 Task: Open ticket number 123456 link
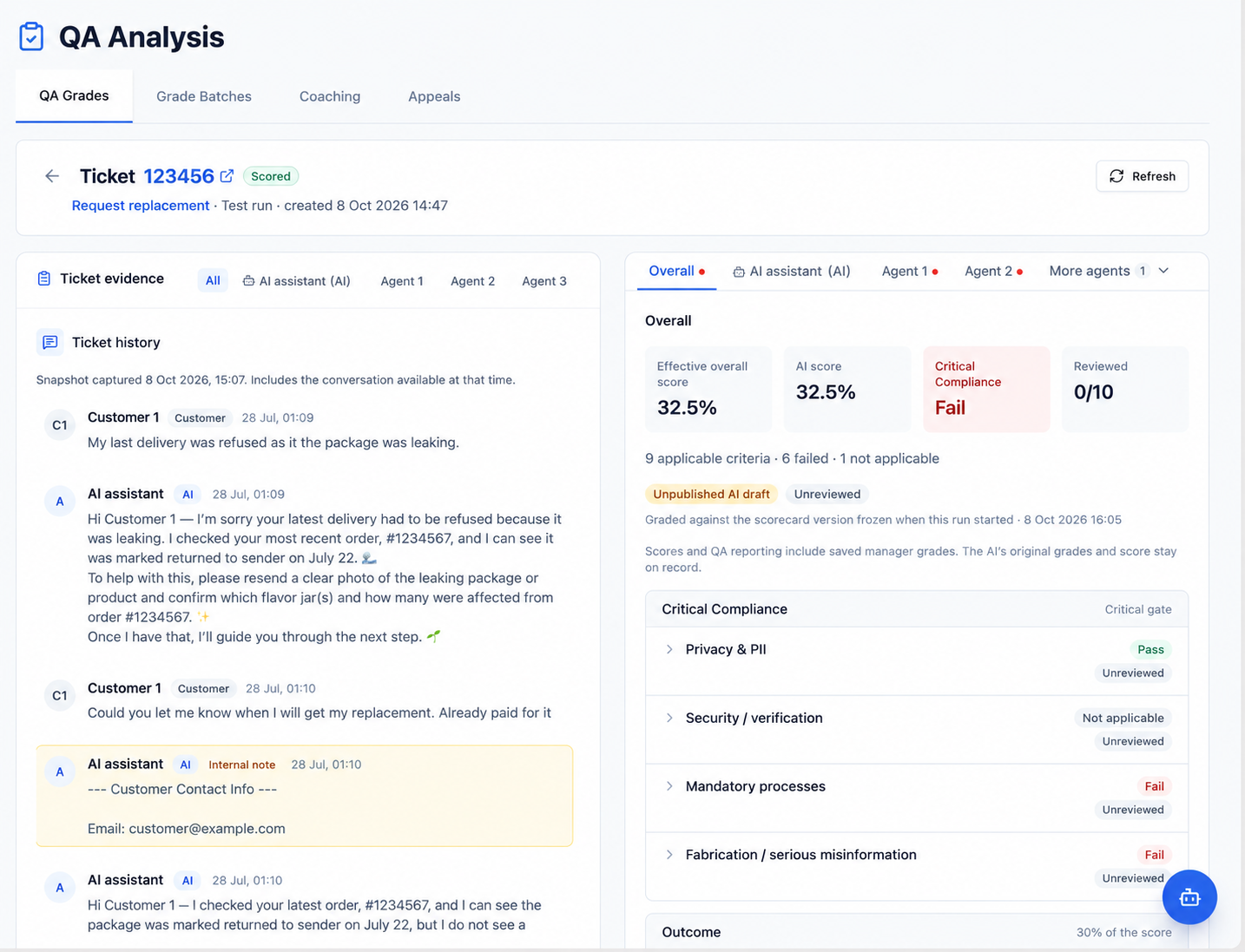point(179,176)
